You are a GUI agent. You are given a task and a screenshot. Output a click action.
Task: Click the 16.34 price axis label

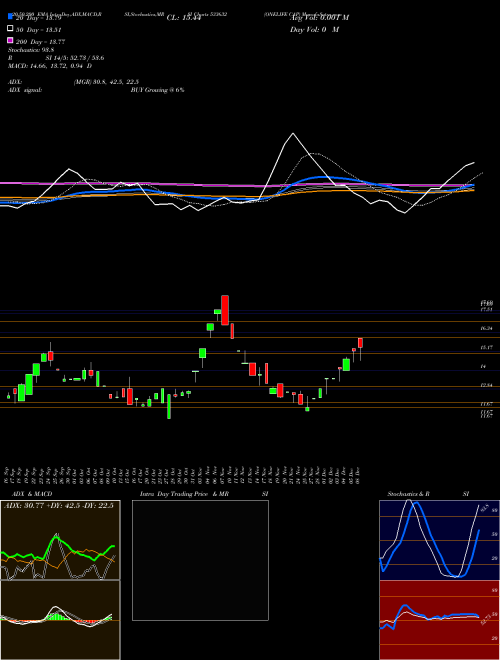point(487,328)
